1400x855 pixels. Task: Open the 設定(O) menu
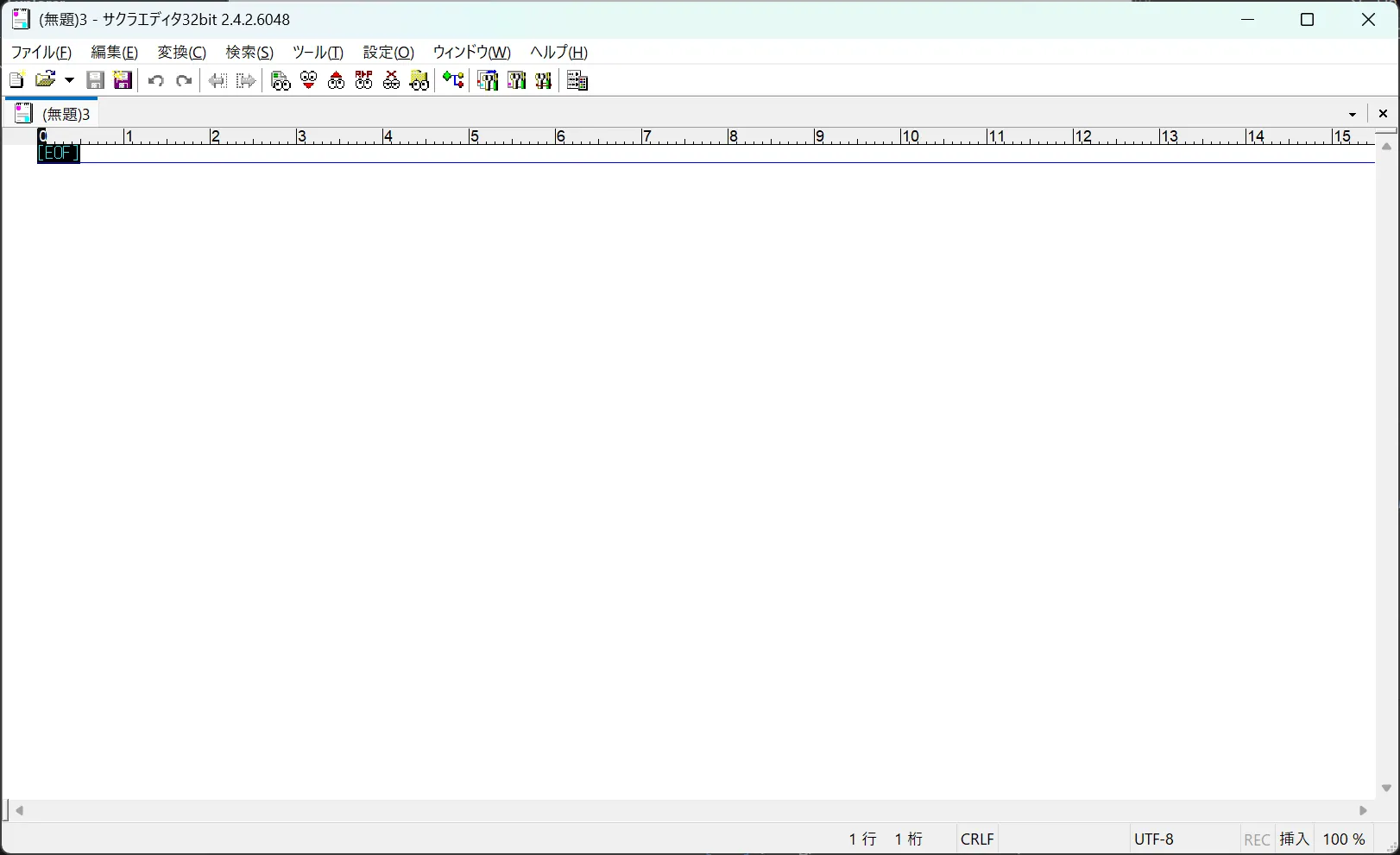388,52
